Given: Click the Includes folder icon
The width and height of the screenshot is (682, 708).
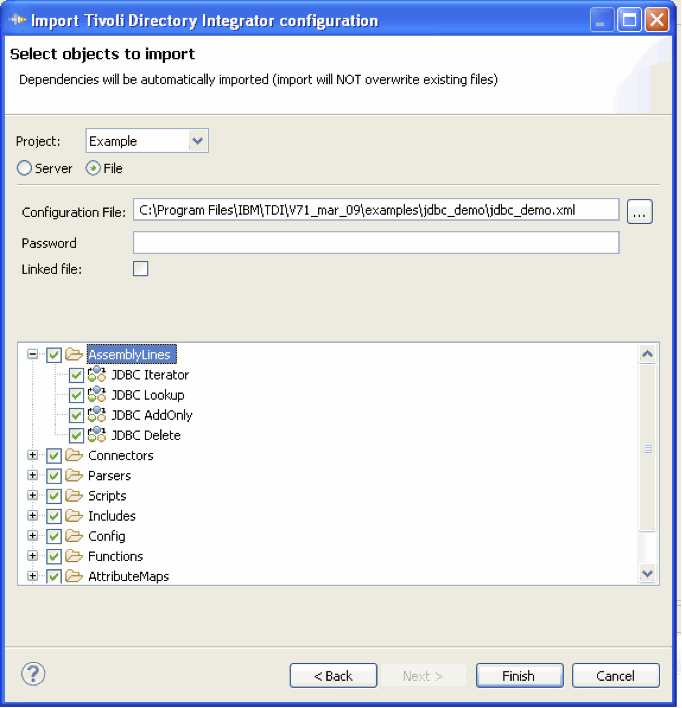Looking at the screenshot, I should (74, 516).
